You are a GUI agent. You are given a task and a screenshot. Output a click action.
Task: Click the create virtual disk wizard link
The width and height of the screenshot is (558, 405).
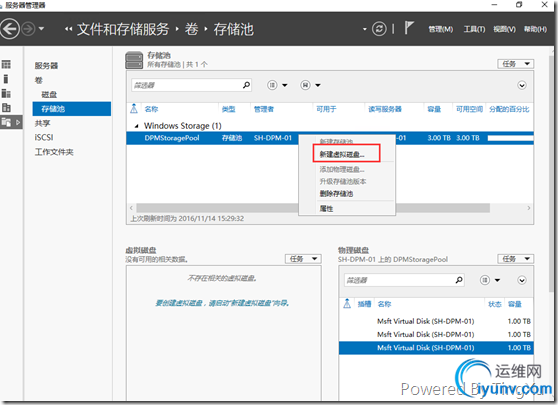[x=222, y=303]
